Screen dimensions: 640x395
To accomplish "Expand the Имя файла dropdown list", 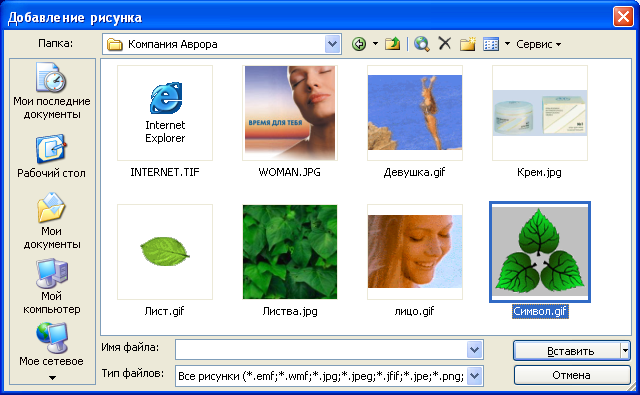I will pos(474,350).
